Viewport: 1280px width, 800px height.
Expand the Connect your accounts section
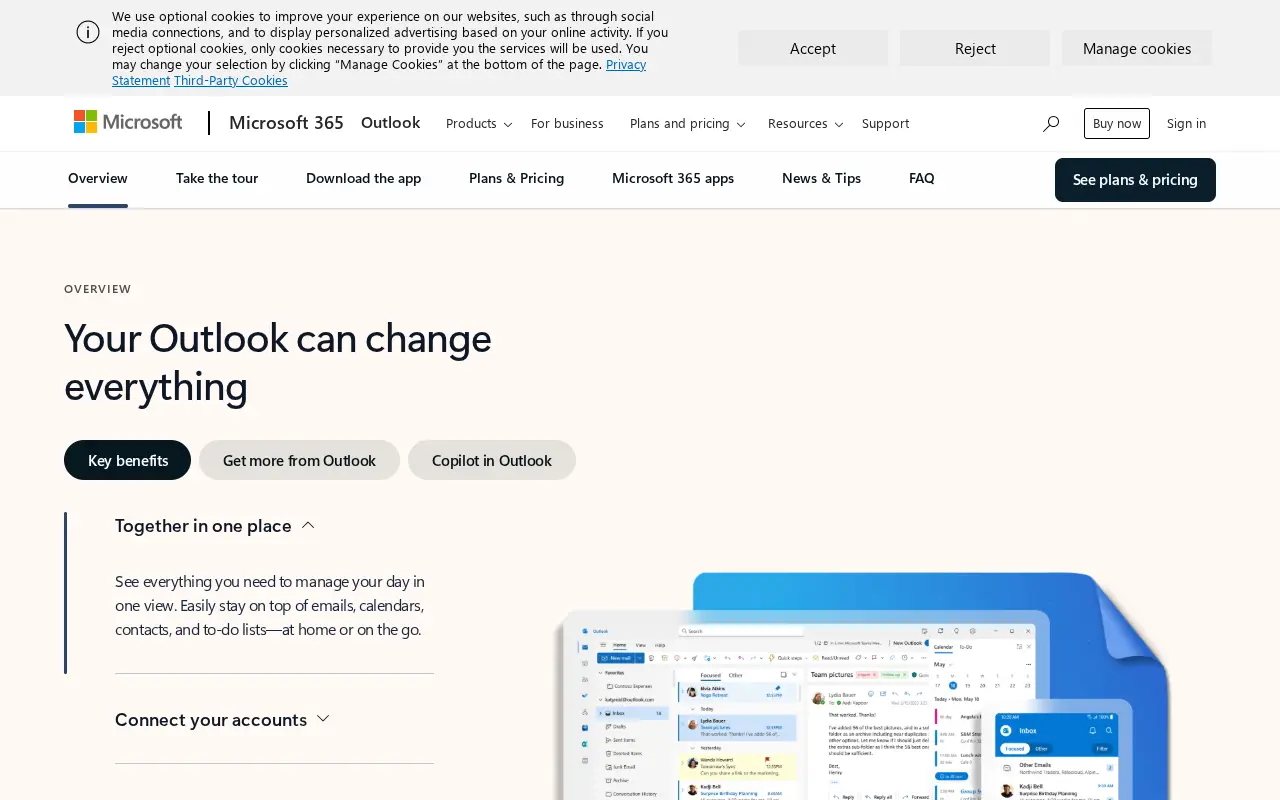222,719
